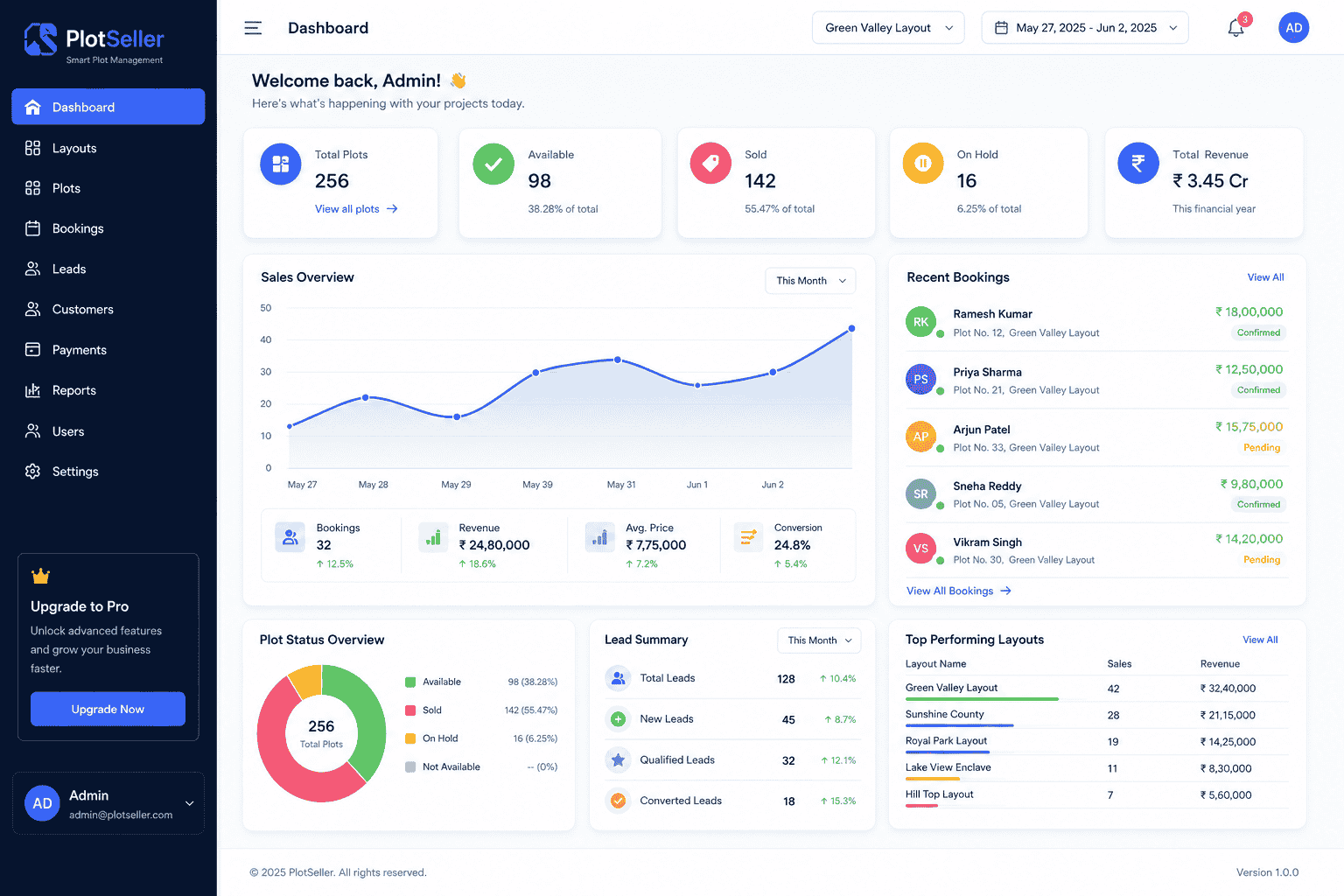Click Upgrade Now button

coord(108,709)
